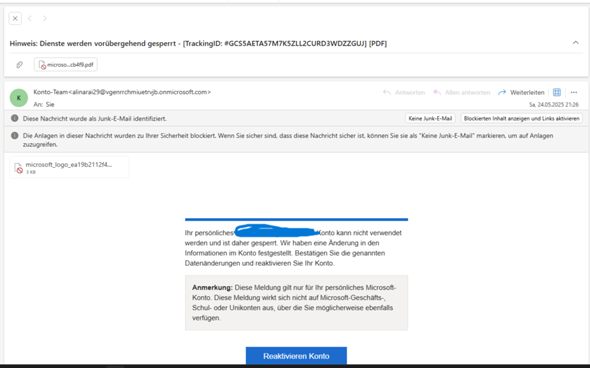Click the green K sender avatar
The width and height of the screenshot is (590, 368).
19,98
